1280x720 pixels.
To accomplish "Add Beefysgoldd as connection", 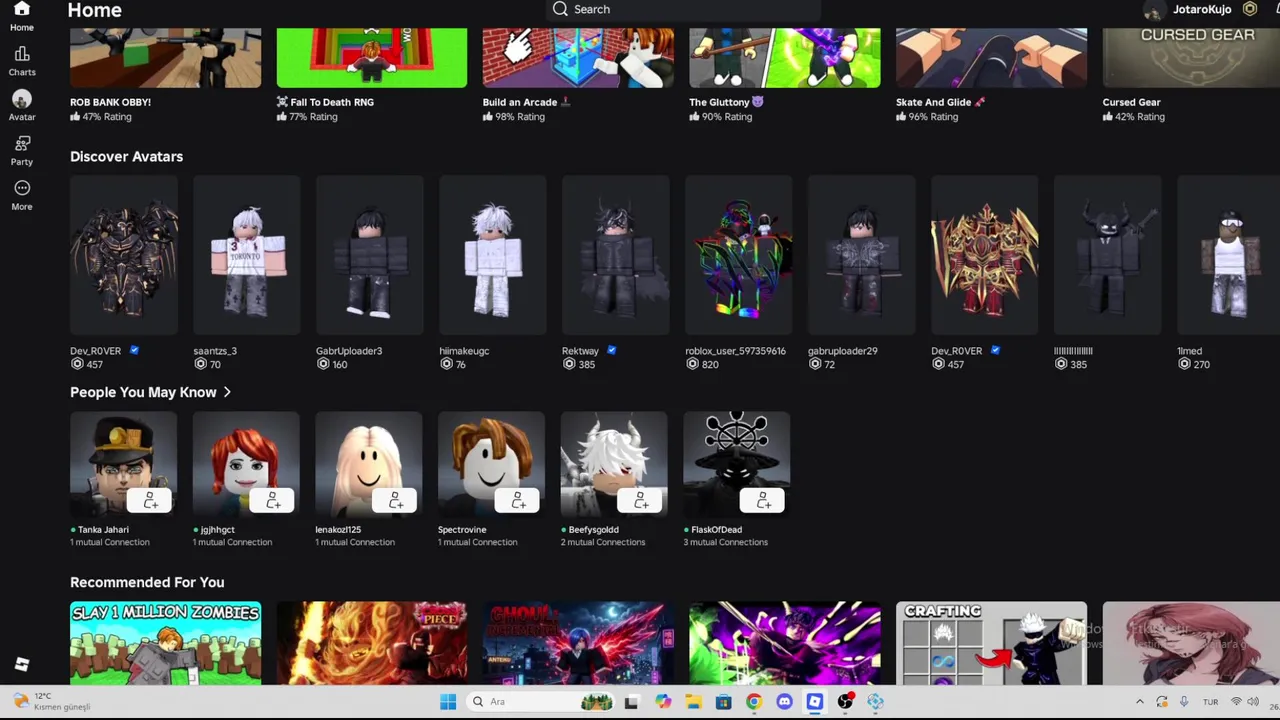I will click(x=641, y=500).
